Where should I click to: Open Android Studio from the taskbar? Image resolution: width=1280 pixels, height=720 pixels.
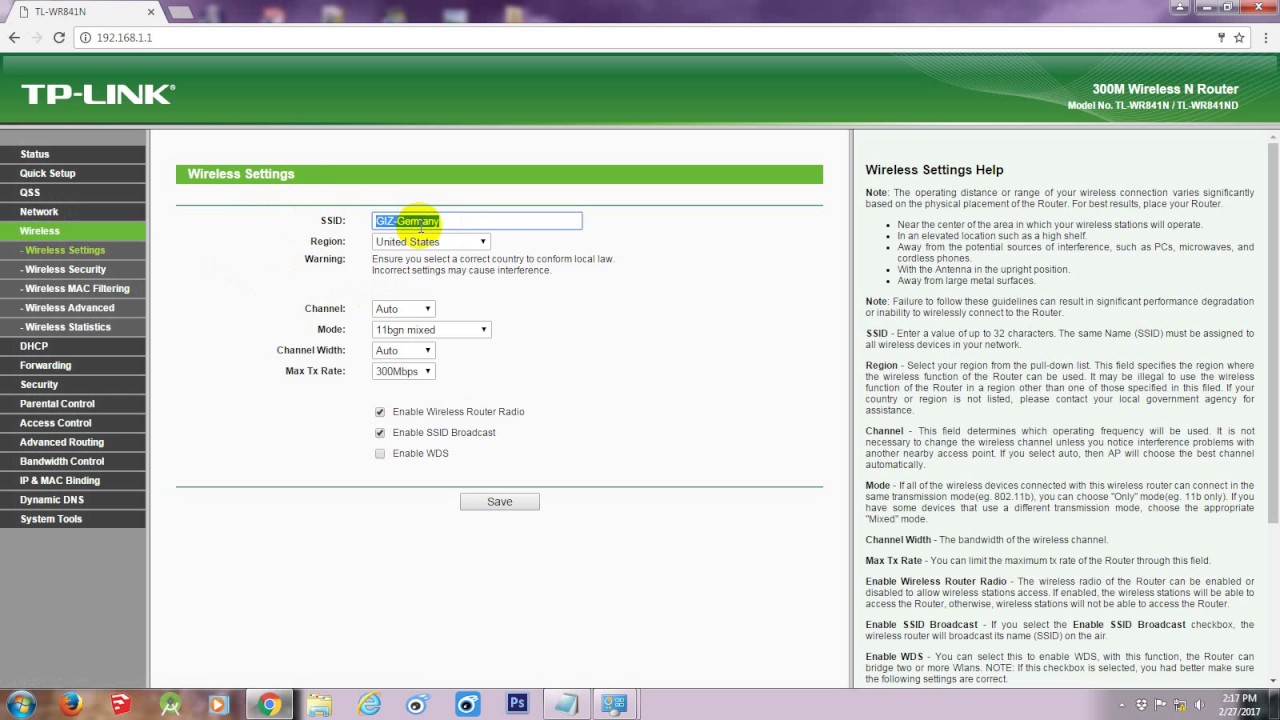pyautogui.click(x=171, y=704)
